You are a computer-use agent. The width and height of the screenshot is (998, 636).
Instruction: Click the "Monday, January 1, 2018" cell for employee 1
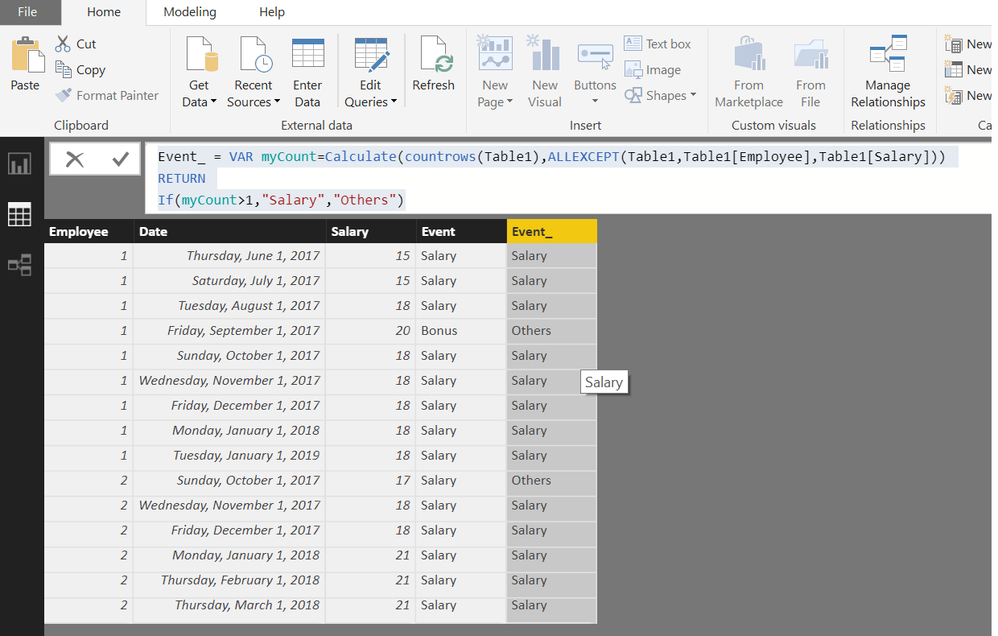click(230, 431)
